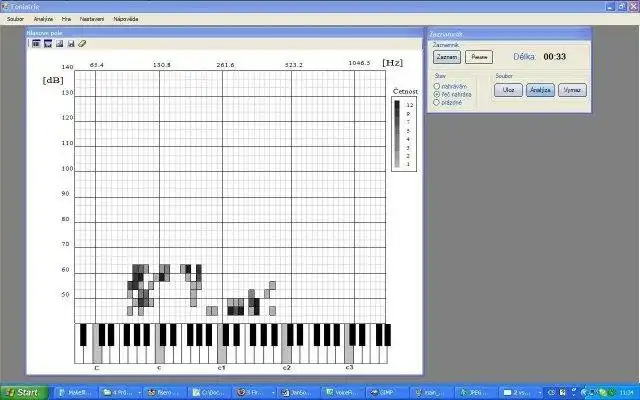Select the eraser icon in toolbar
640x400 pixels.
(x=82, y=44)
